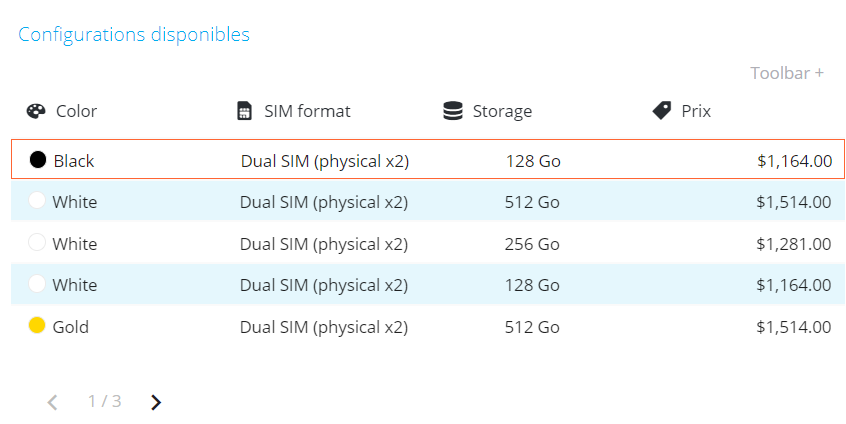Sort by Prix column header
Screen dimensions: 846x424
pyautogui.click(x=696, y=111)
